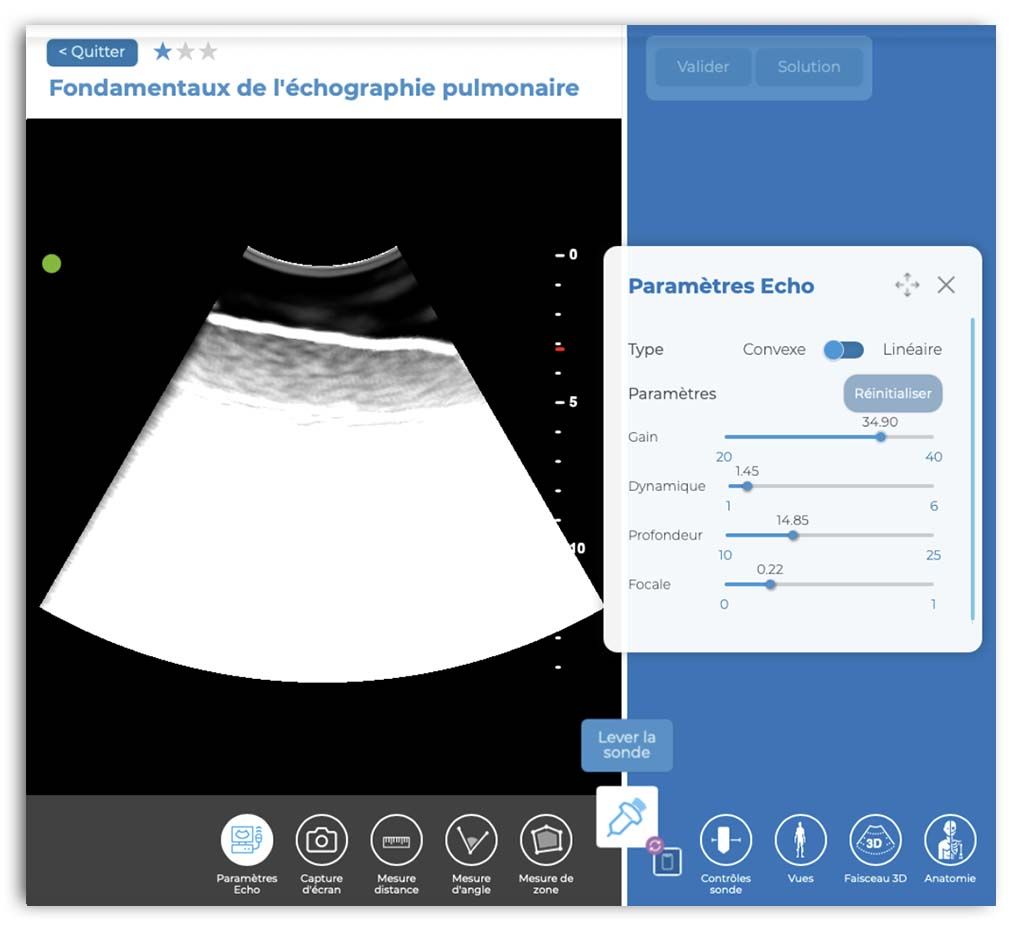The image size is (1018, 937).
Task: Click the probe icon tile
Action: [627, 817]
